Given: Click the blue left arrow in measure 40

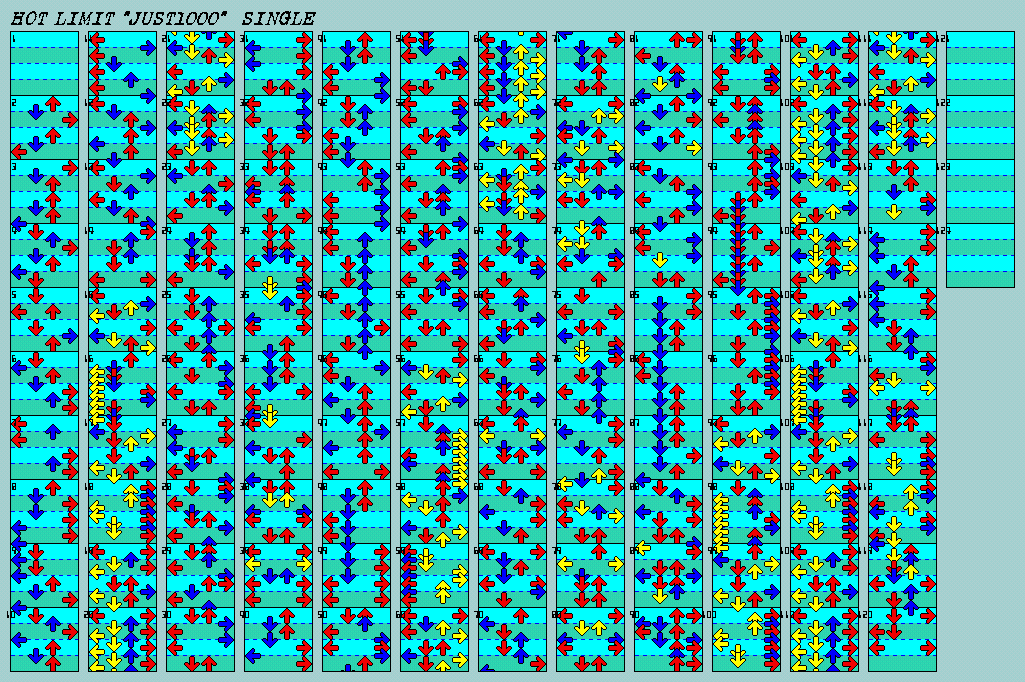Looking at the screenshot, I should click(x=253, y=657).
